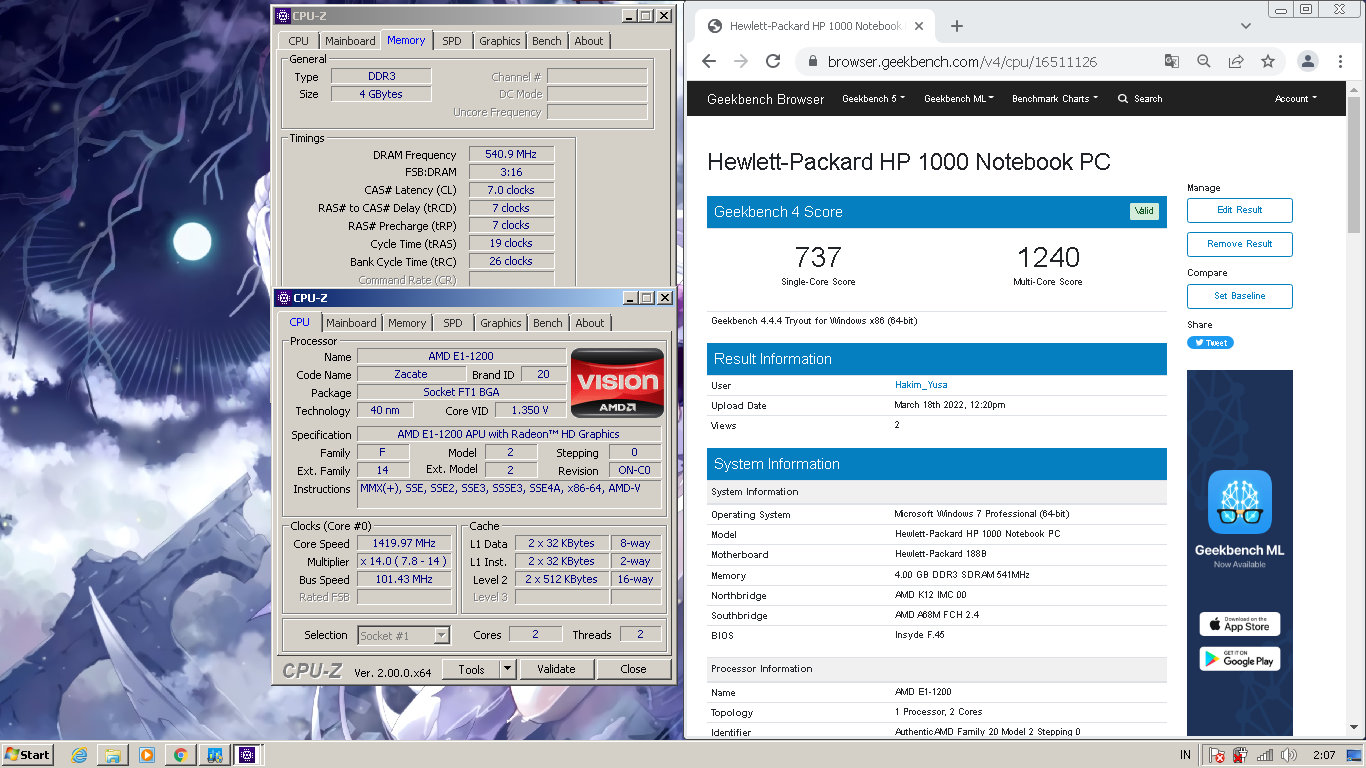Open the Chrome profile avatar

click(1307, 61)
